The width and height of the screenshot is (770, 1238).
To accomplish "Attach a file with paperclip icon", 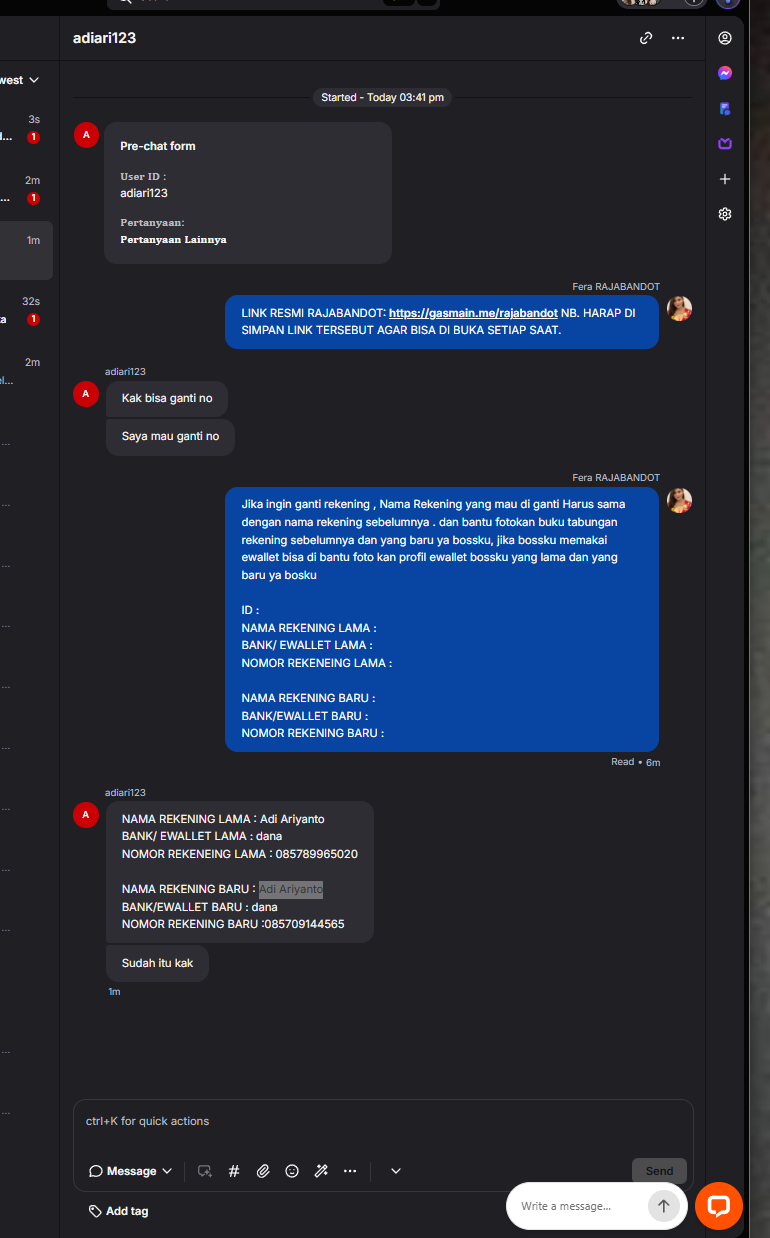I will coord(263,1171).
